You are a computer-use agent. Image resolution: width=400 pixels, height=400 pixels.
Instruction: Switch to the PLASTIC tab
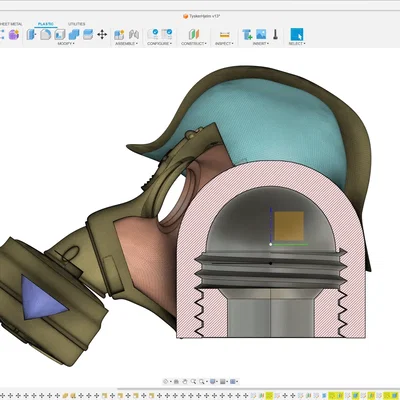pyautogui.click(x=46, y=24)
